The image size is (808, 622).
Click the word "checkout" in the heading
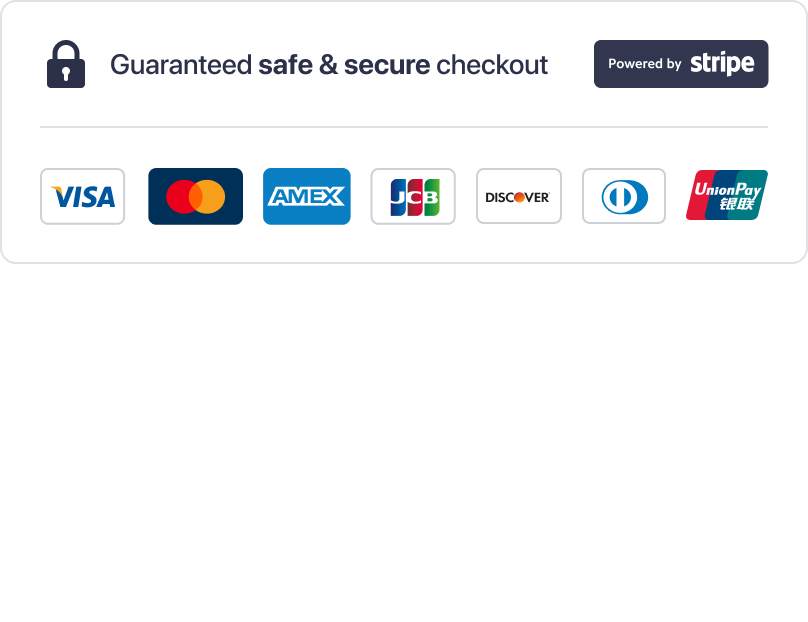tap(492, 65)
